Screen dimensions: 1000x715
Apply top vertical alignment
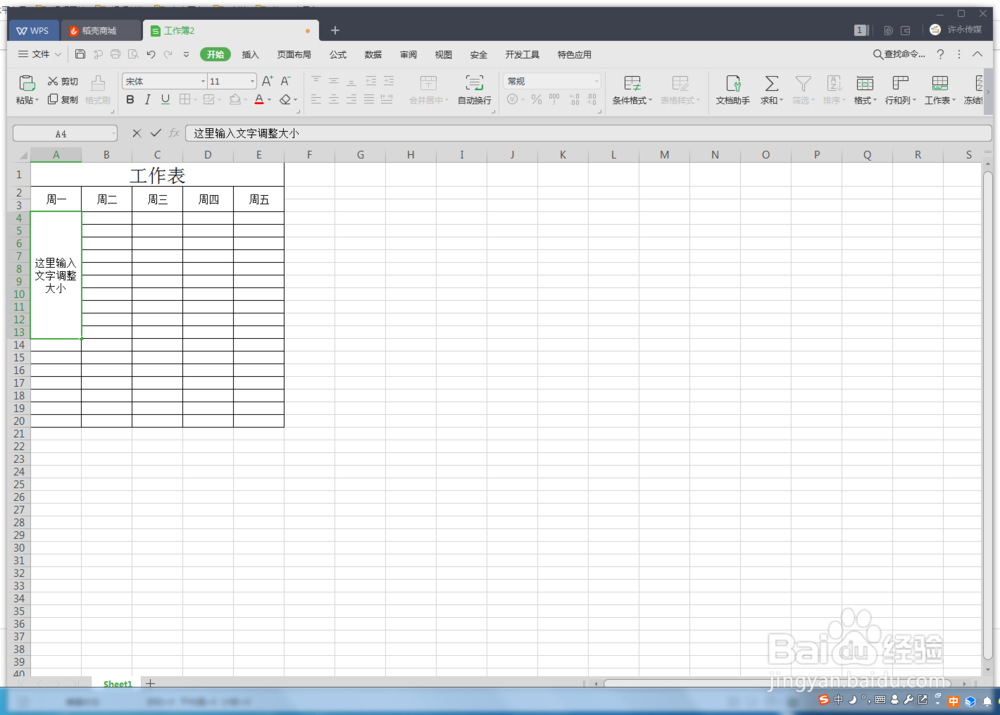(316, 81)
